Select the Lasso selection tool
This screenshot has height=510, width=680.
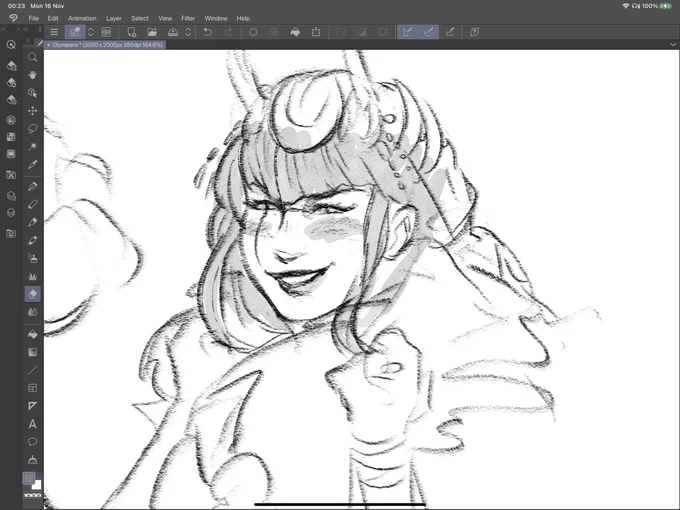coord(33,129)
